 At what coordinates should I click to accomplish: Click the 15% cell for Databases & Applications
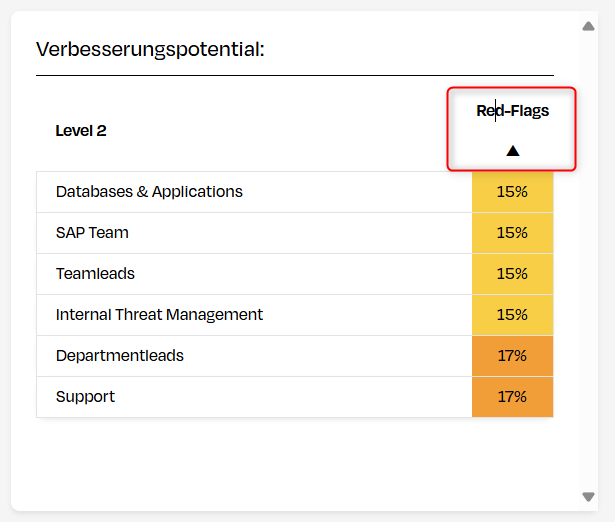click(x=512, y=192)
